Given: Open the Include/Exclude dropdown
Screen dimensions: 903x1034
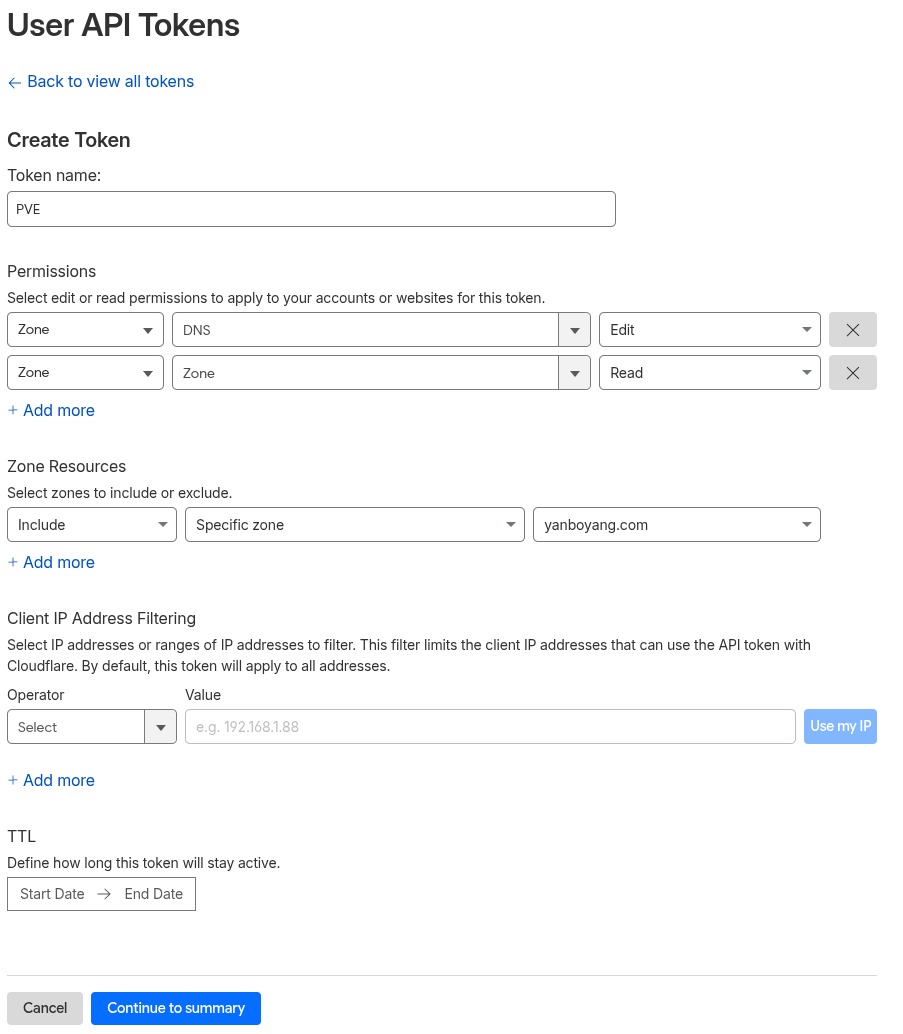Looking at the screenshot, I should pos(92,525).
